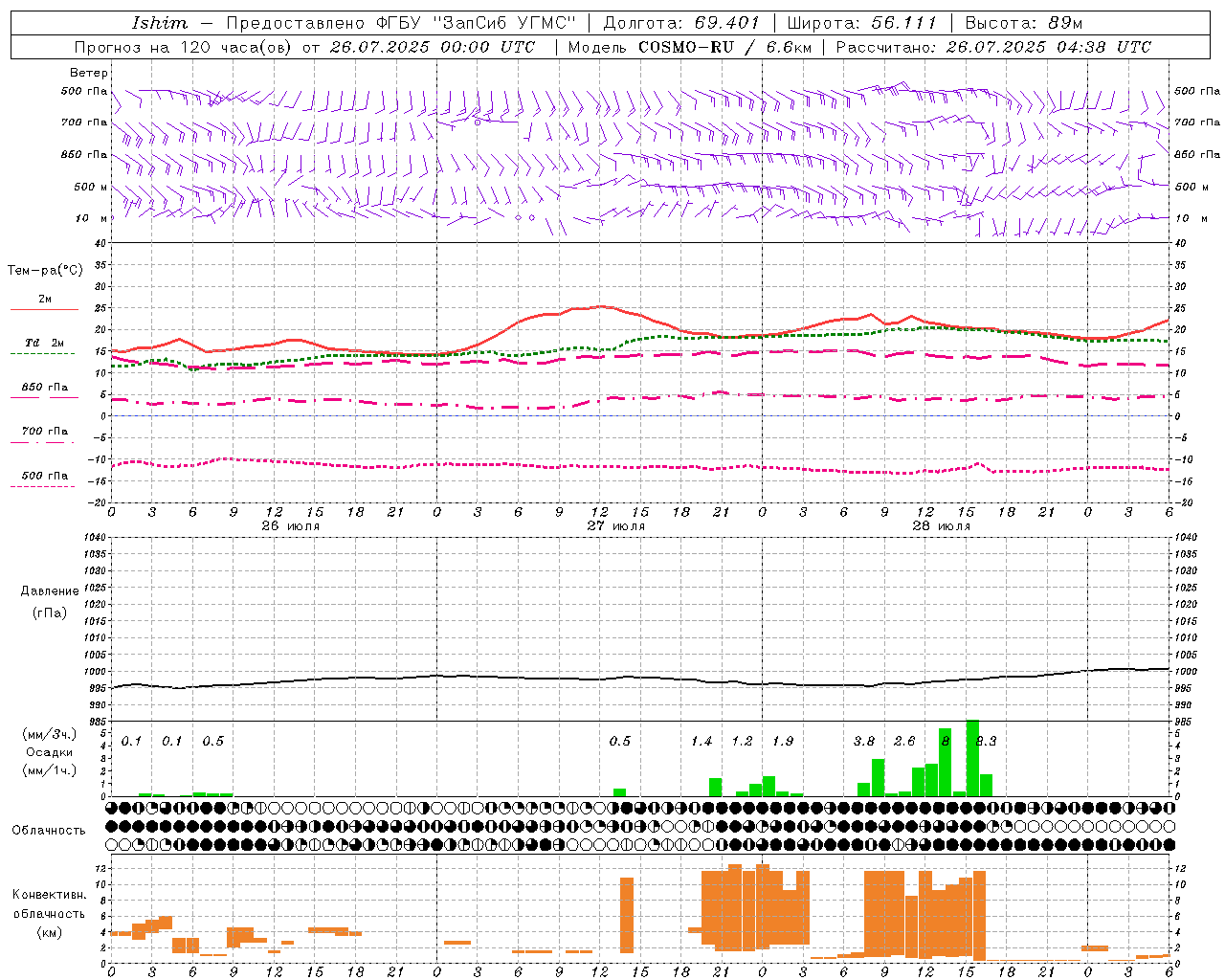This screenshot has height=980, width=1225.
Task: Click the 3-hour precipitation value "1.2"
Action: (x=742, y=742)
